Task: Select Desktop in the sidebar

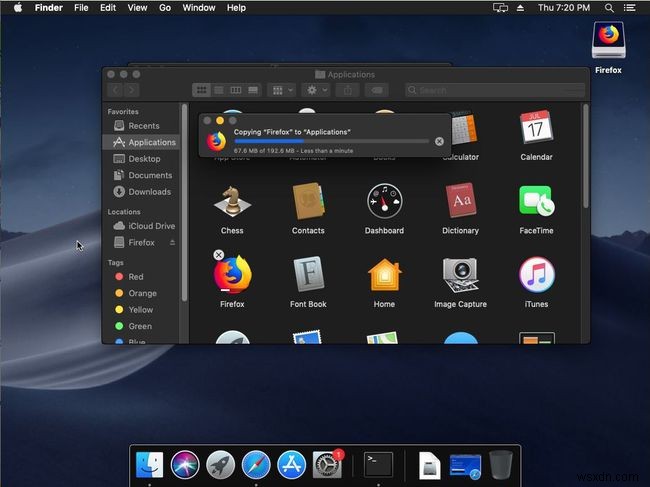Action: (141, 159)
